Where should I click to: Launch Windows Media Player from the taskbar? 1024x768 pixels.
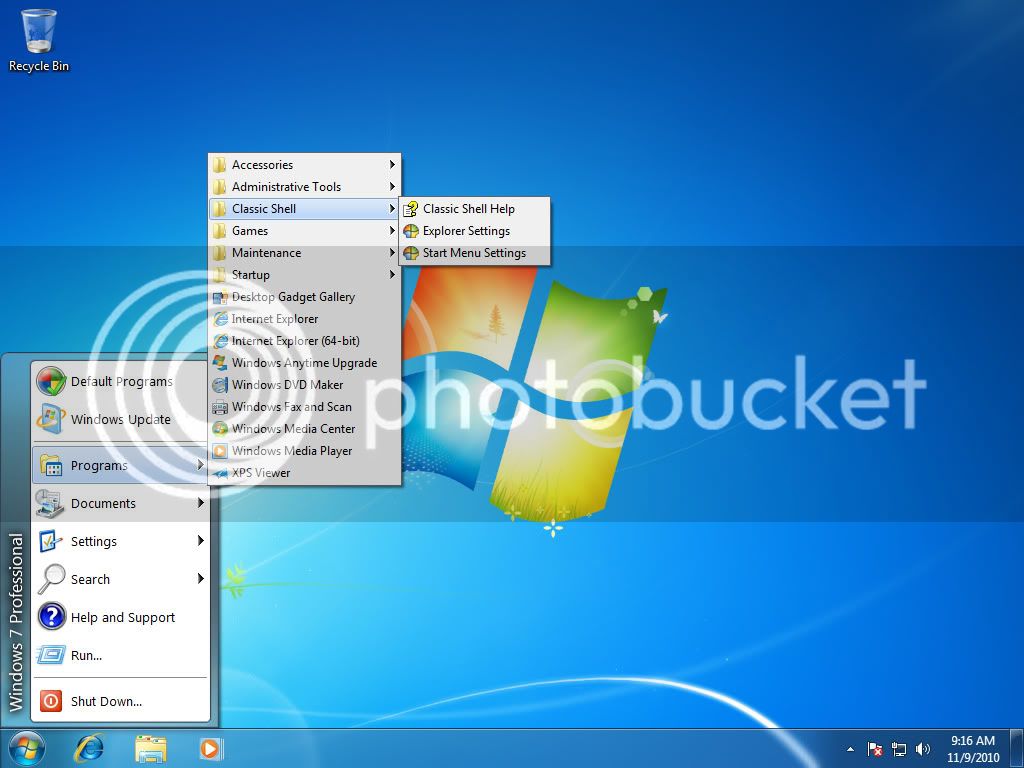point(210,748)
